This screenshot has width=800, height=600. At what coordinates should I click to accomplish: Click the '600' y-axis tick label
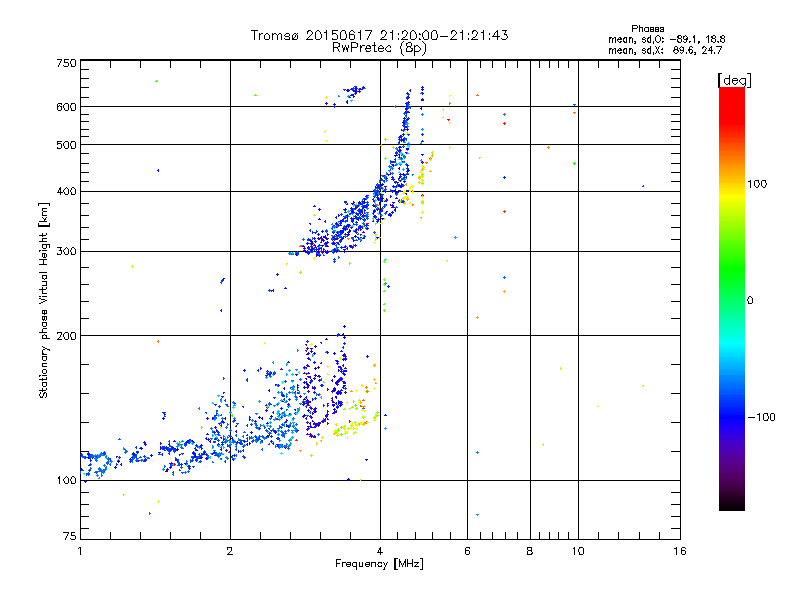pyautogui.click(x=67, y=107)
